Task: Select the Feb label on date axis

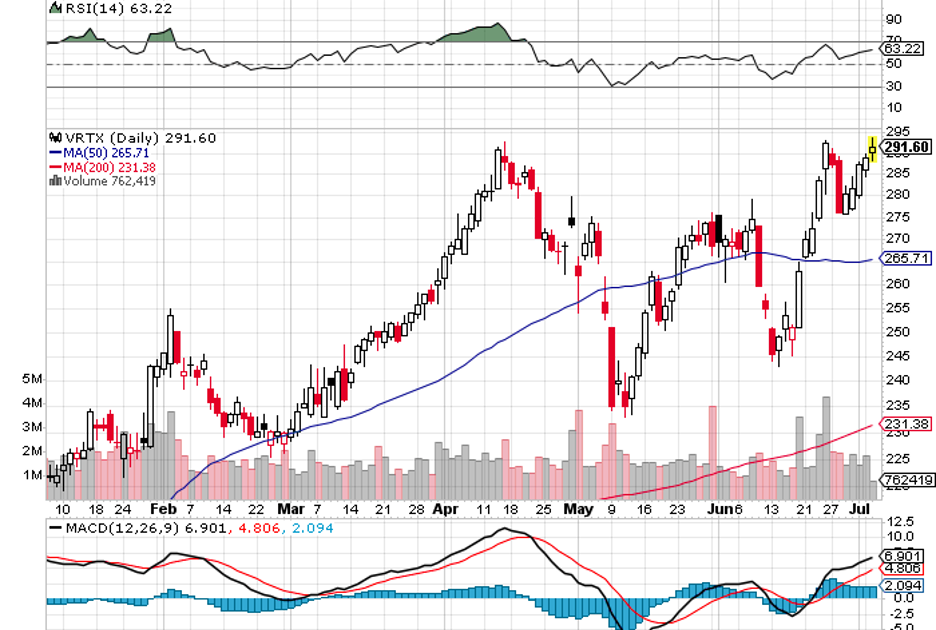Action: (x=162, y=508)
